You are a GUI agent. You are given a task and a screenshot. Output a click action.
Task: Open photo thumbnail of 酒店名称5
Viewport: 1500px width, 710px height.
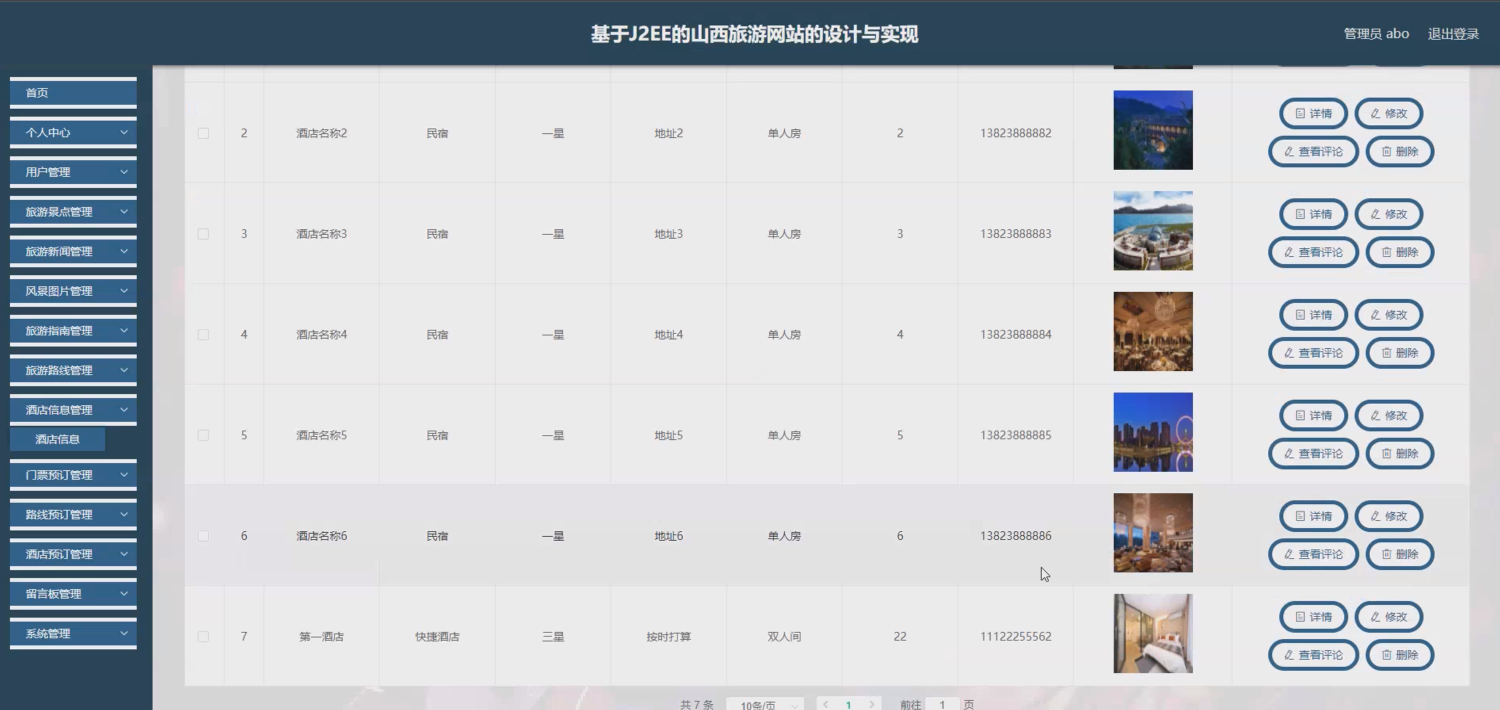click(x=1153, y=432)
